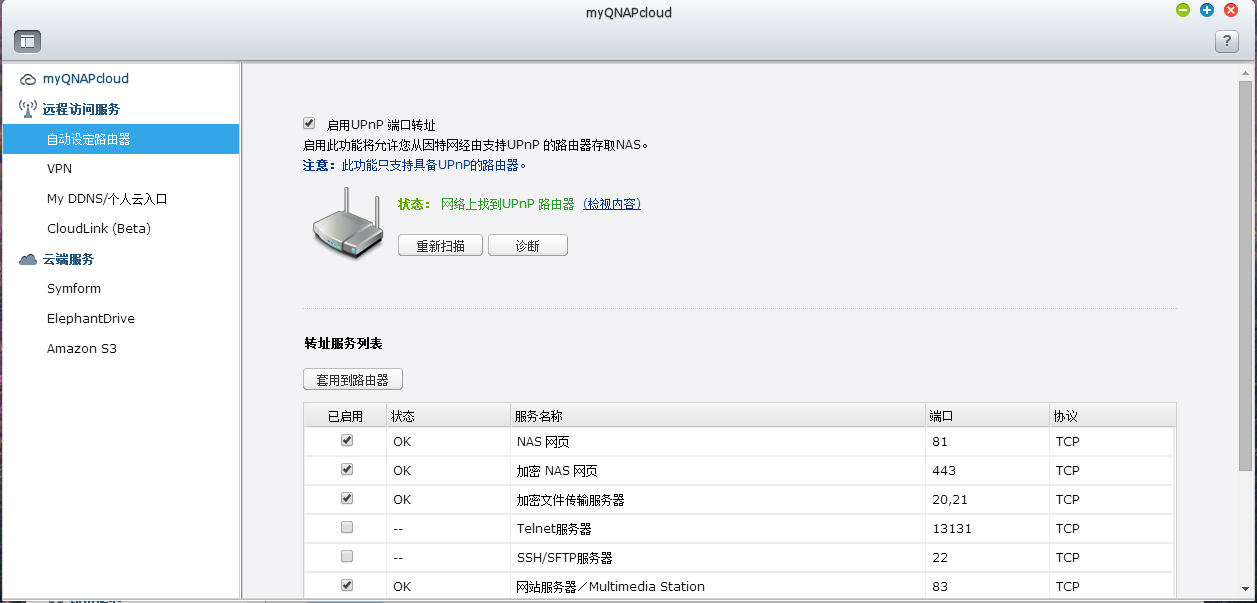Image resolution: width=1257 pixels, height=603 pixels.
Task: Click the NAS 网页 service name
Action: coord(543,441)
